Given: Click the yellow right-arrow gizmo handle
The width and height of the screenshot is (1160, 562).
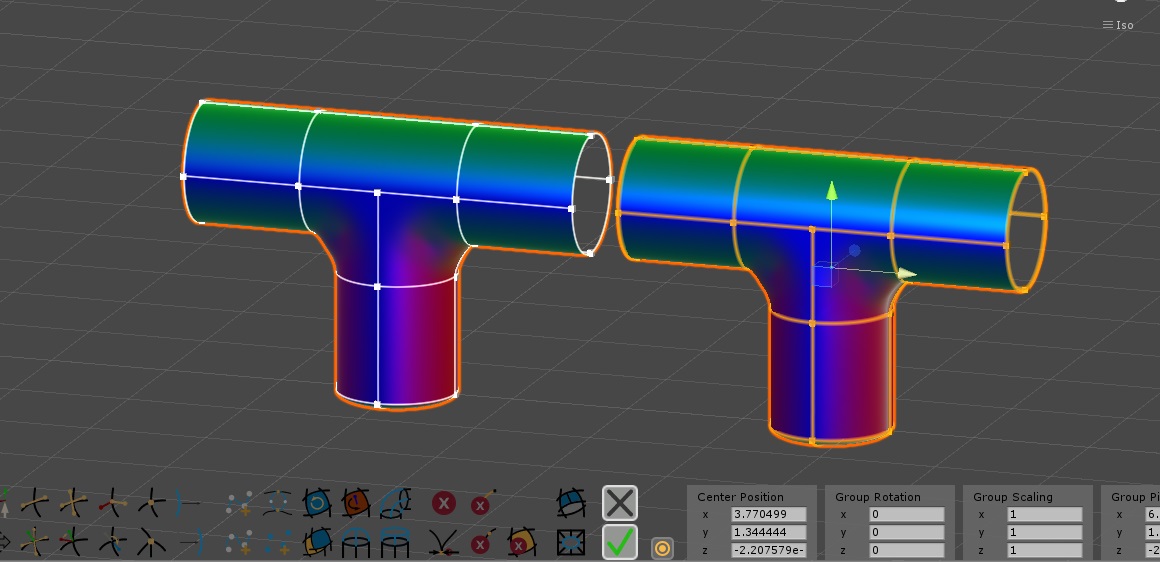Looking at the screenshot, I should 907,274.
